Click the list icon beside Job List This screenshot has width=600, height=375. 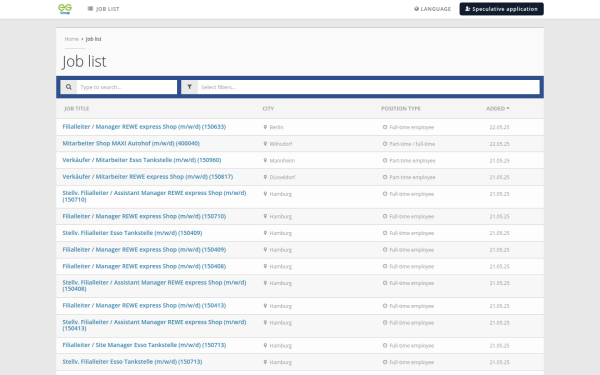(90, 8)
